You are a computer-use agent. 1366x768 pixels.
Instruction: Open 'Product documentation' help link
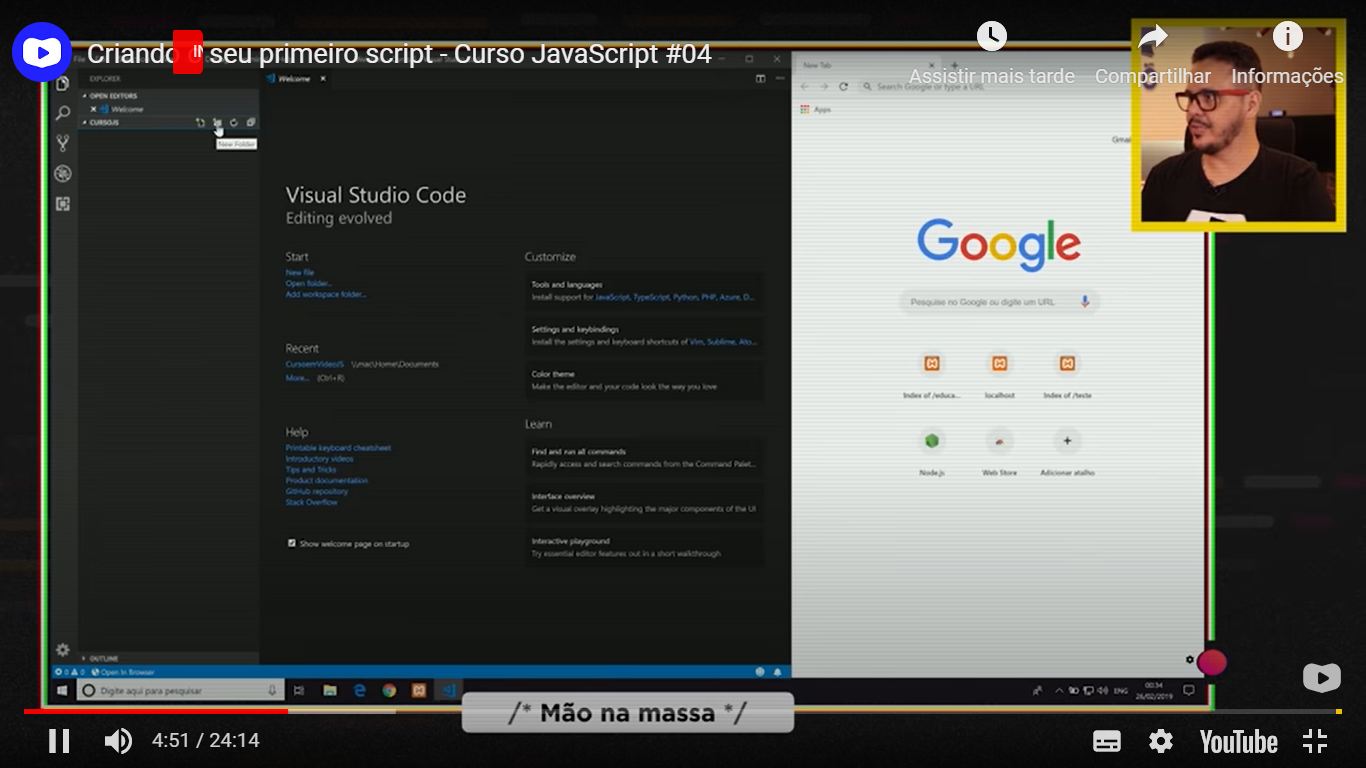pyautogui.click(x=327, y=481)
